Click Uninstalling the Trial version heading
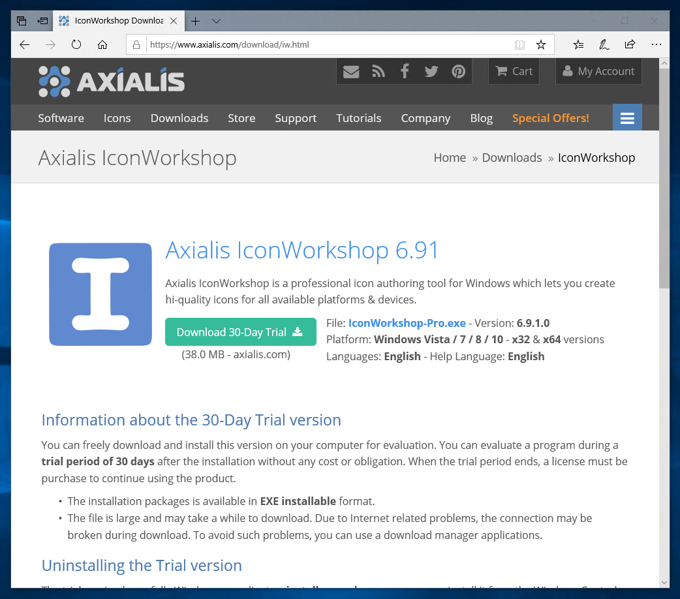 (142, 566)
